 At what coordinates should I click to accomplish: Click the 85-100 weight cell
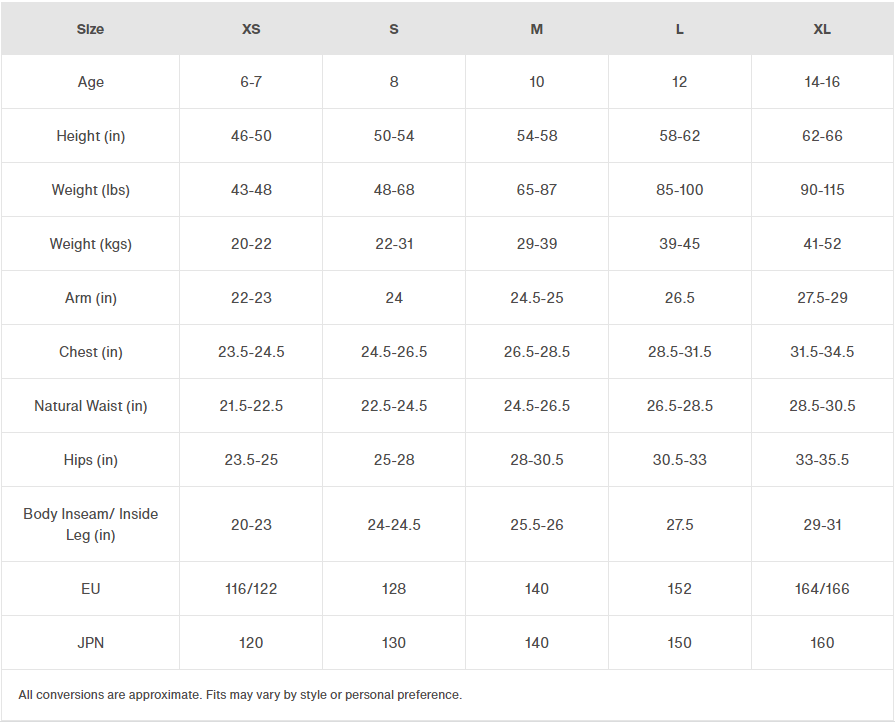point(680,190)
